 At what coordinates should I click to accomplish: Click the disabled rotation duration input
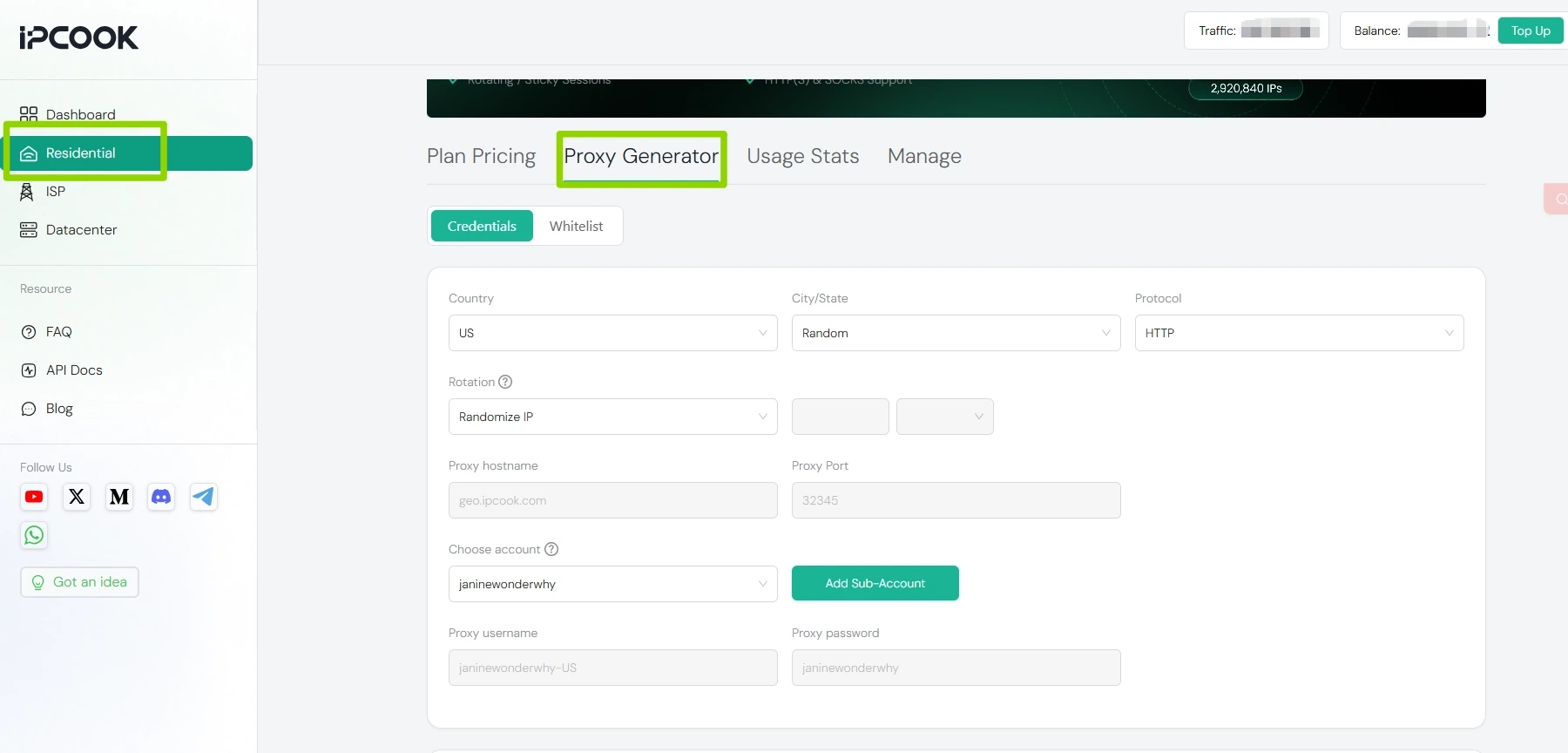(841, 417)
